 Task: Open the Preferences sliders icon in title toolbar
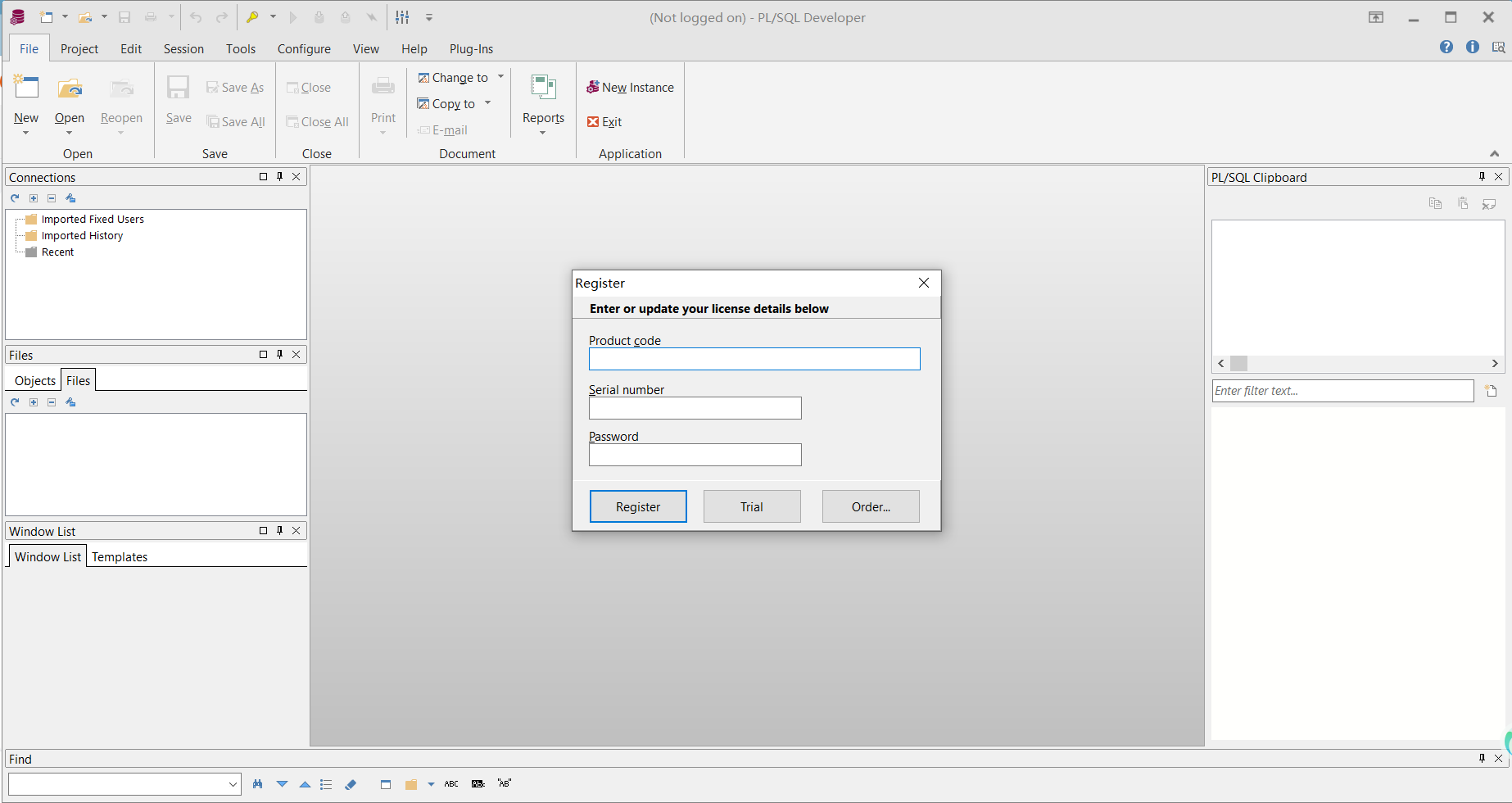click(x=402, y=17)
